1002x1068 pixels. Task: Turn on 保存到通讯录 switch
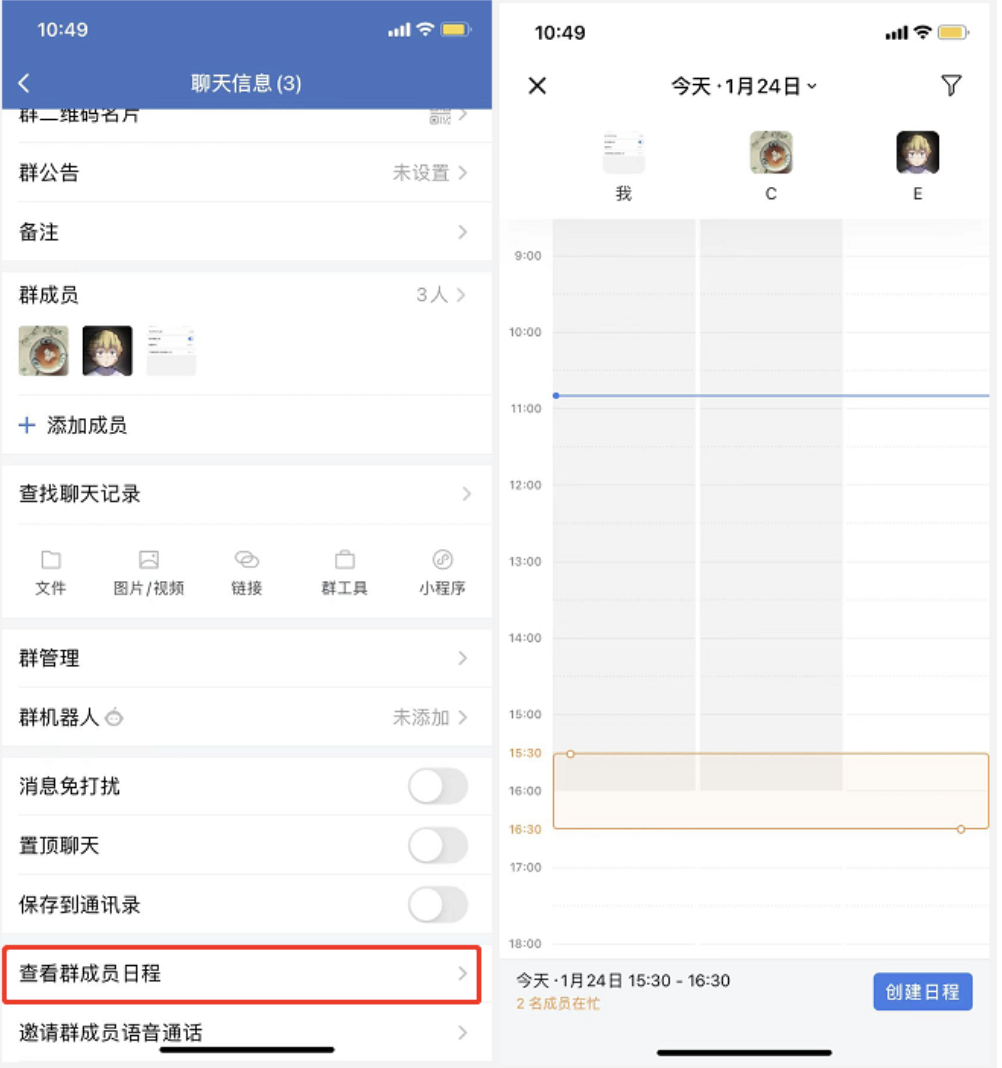tap(437, 905)
